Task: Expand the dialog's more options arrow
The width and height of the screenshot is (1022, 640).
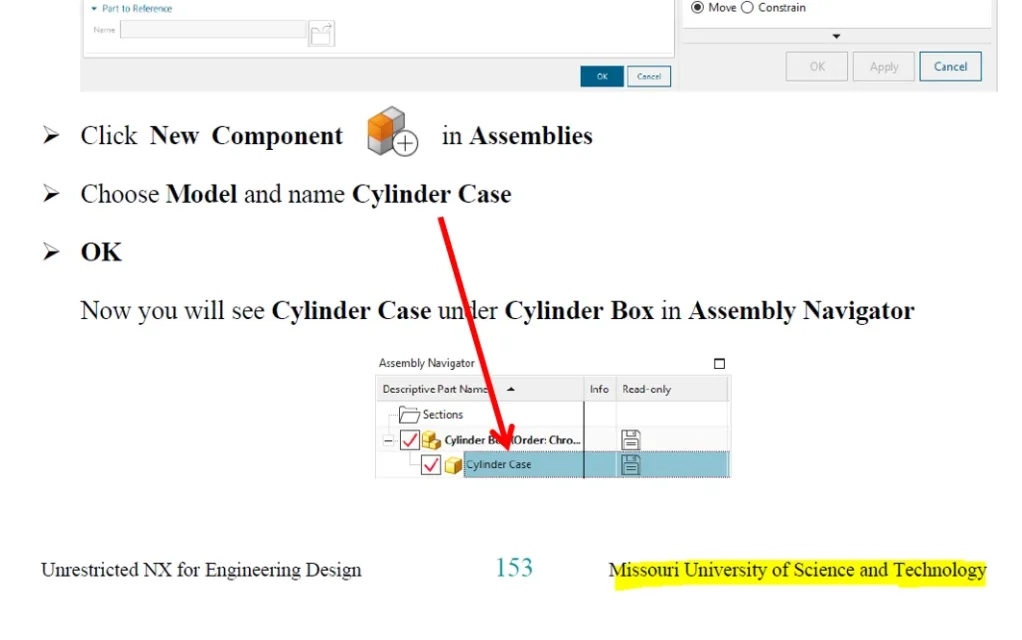Action: click(836, 36)
